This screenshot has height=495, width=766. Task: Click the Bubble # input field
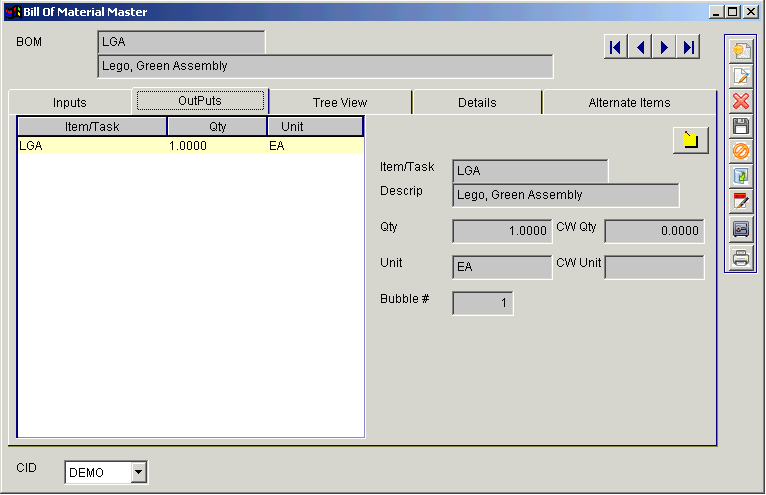483,303
